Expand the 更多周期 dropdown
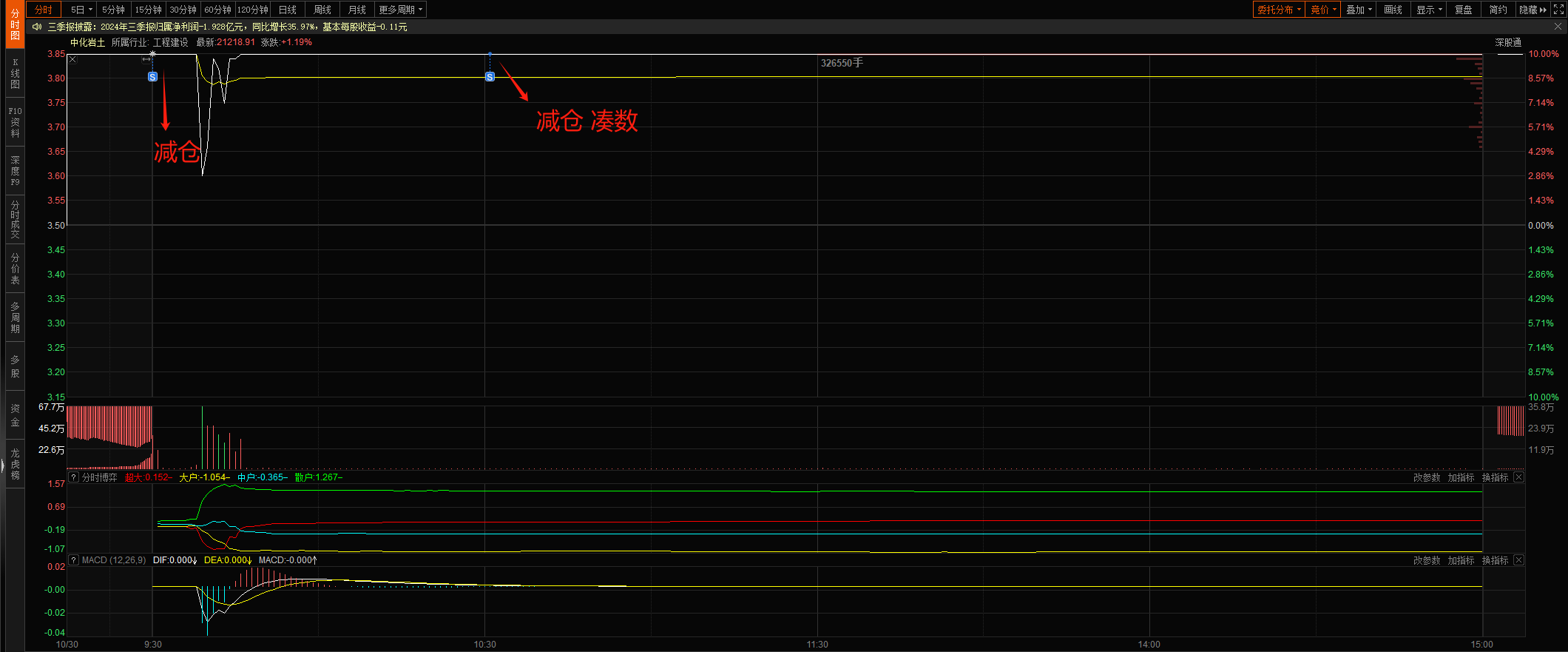This screenshot has height=652, width=1568. 400,10
